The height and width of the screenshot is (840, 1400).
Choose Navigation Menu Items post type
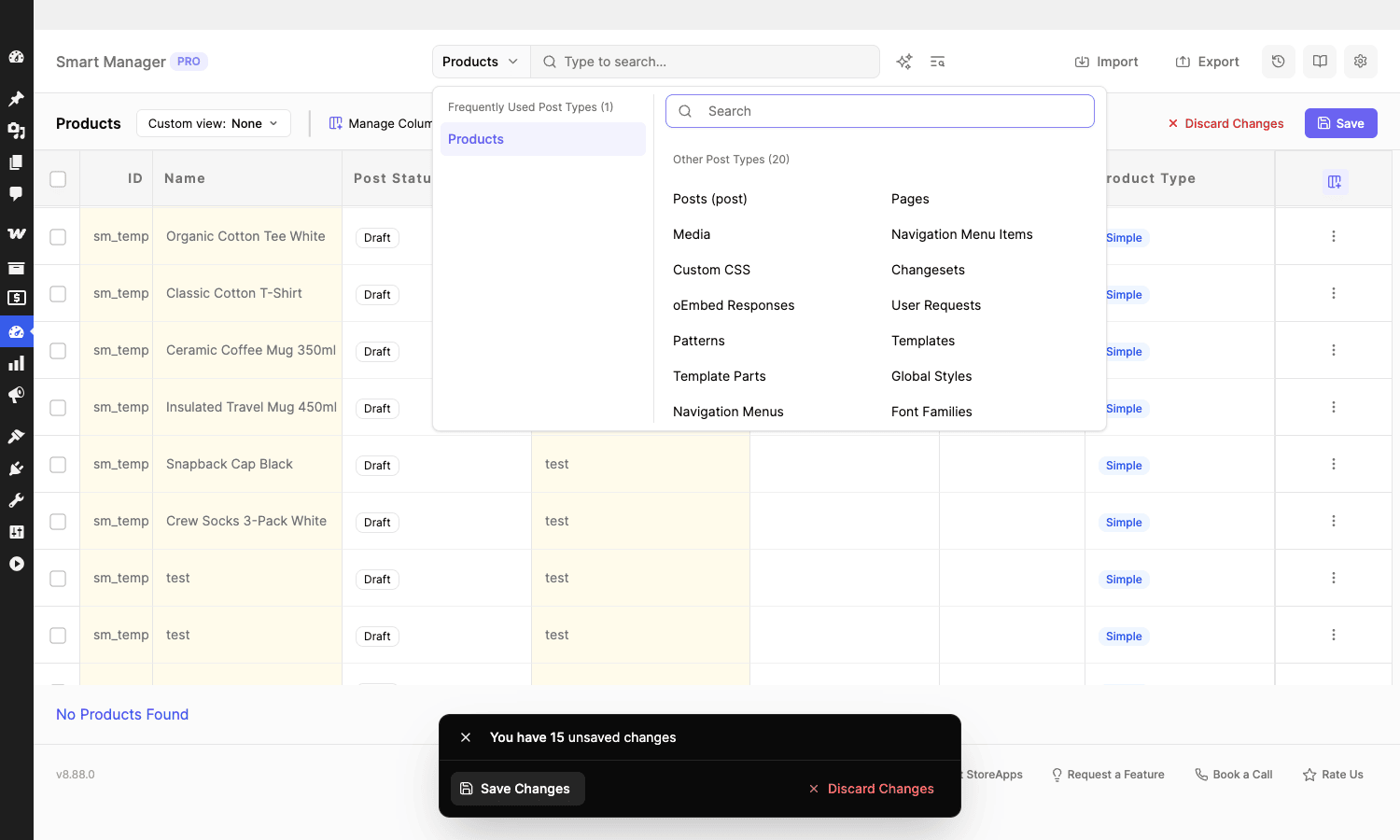coord(962,234)
